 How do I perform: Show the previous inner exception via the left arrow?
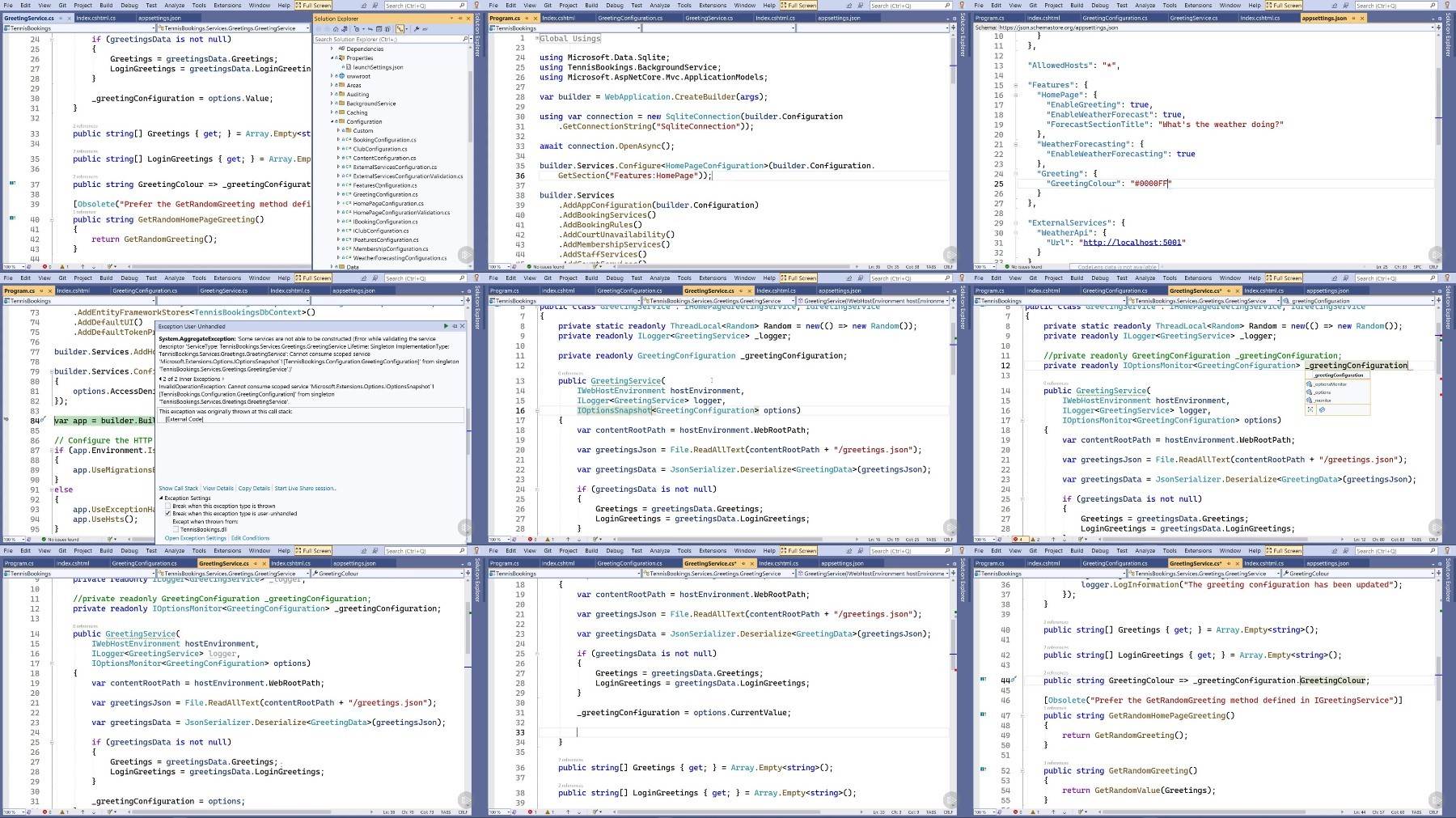coord(160,379)
